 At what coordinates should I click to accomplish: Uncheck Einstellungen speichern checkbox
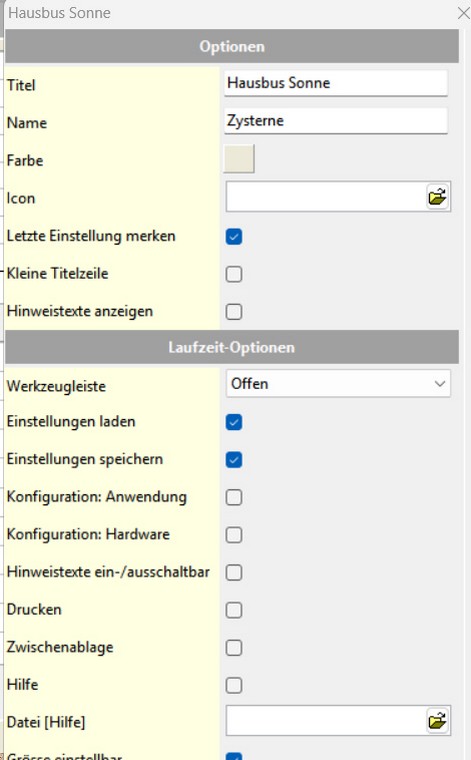pyautogui.click(x=234, y=459)
